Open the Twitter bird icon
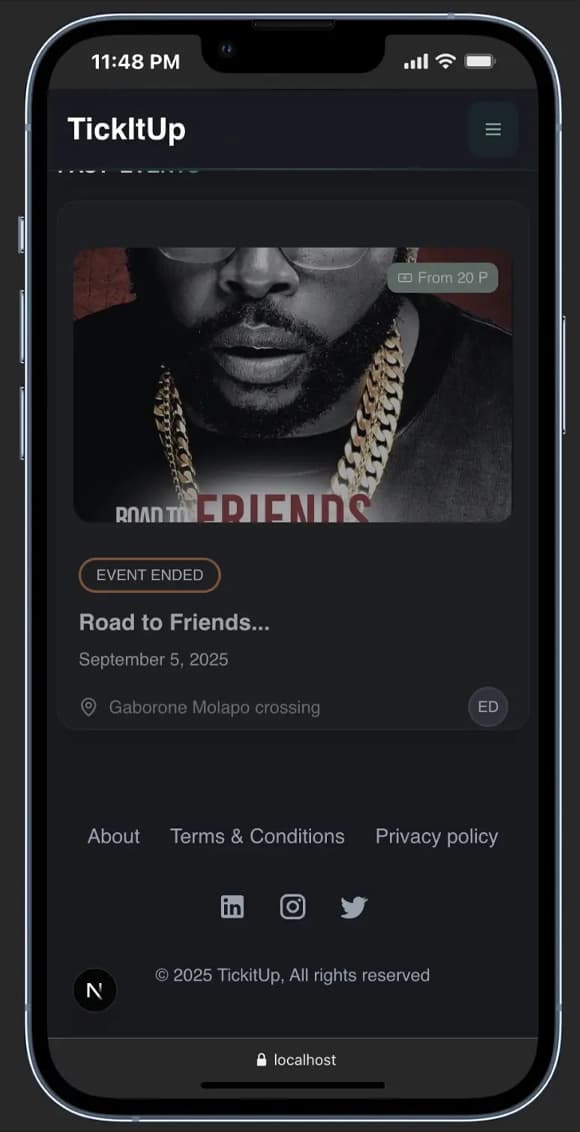580x1132 pixels. tap(354, 907)
